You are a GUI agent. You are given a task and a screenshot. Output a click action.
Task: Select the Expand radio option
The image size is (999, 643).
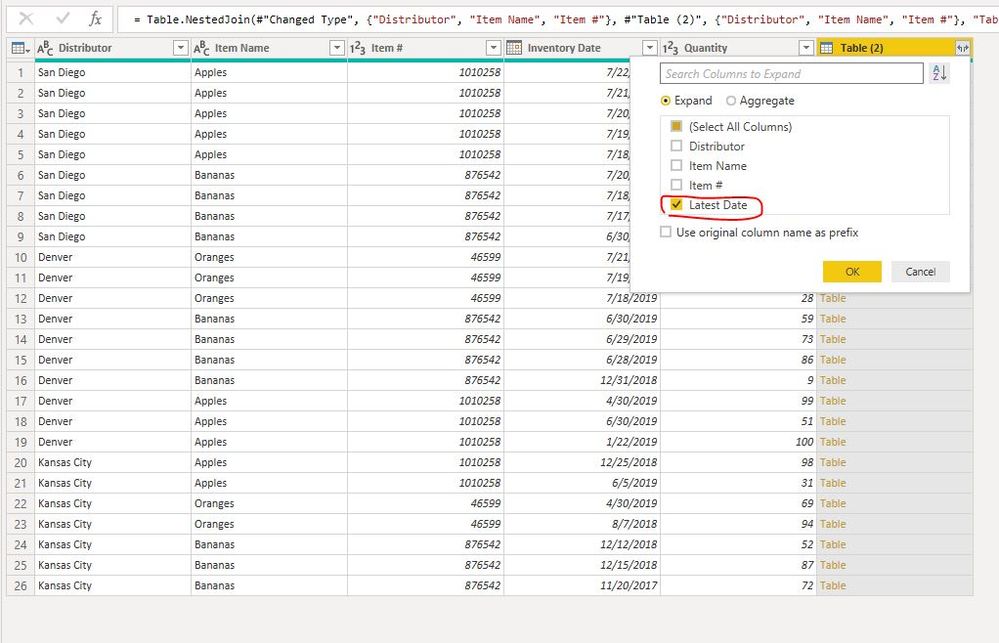pos(666,101)
